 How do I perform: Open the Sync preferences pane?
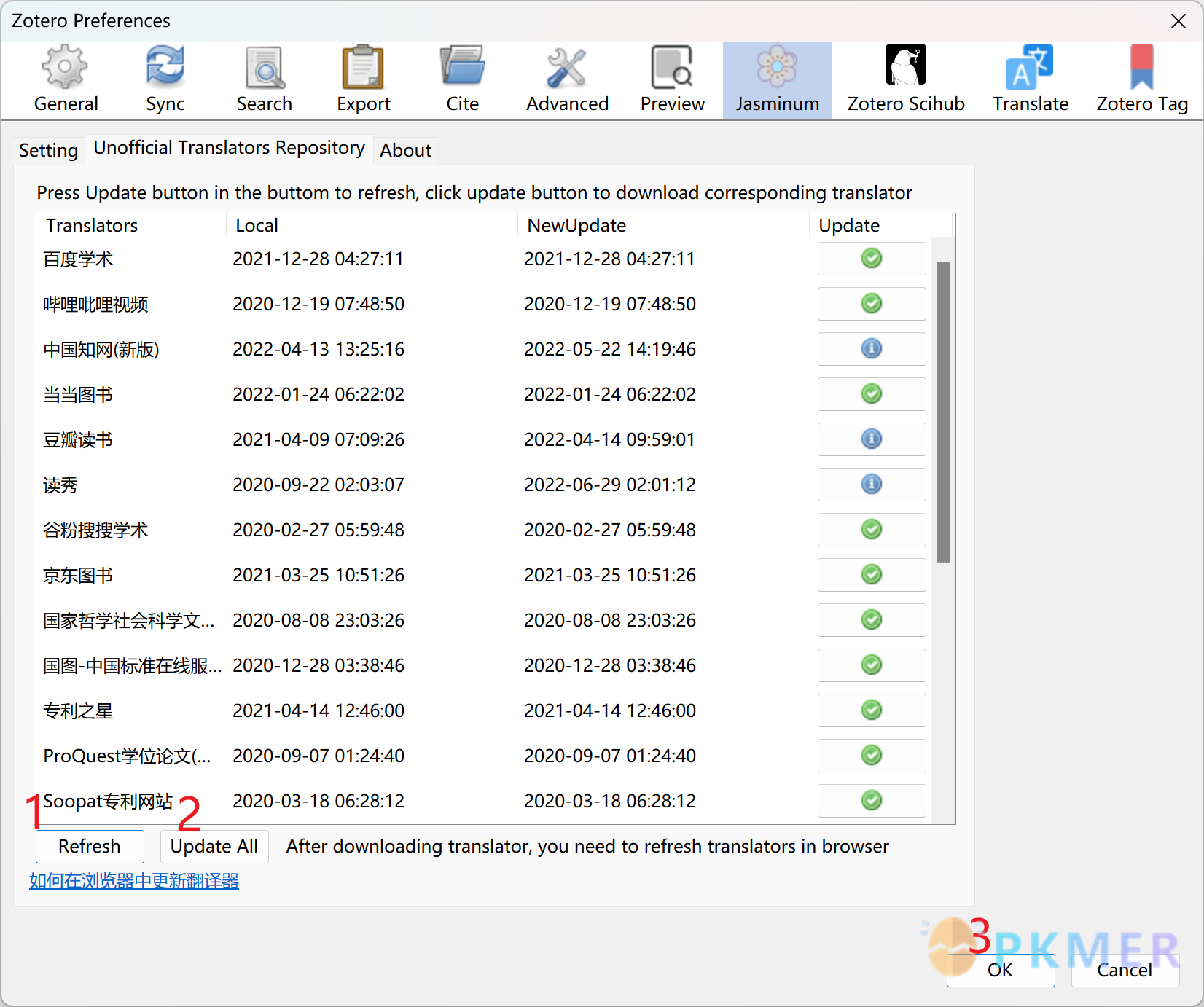165,80
